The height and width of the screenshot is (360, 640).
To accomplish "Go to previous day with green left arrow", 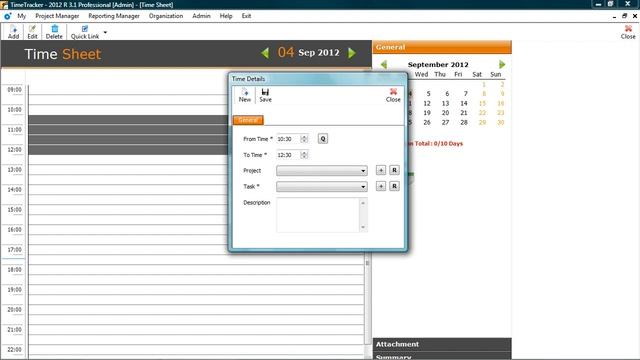I will (x=265, y=53).
